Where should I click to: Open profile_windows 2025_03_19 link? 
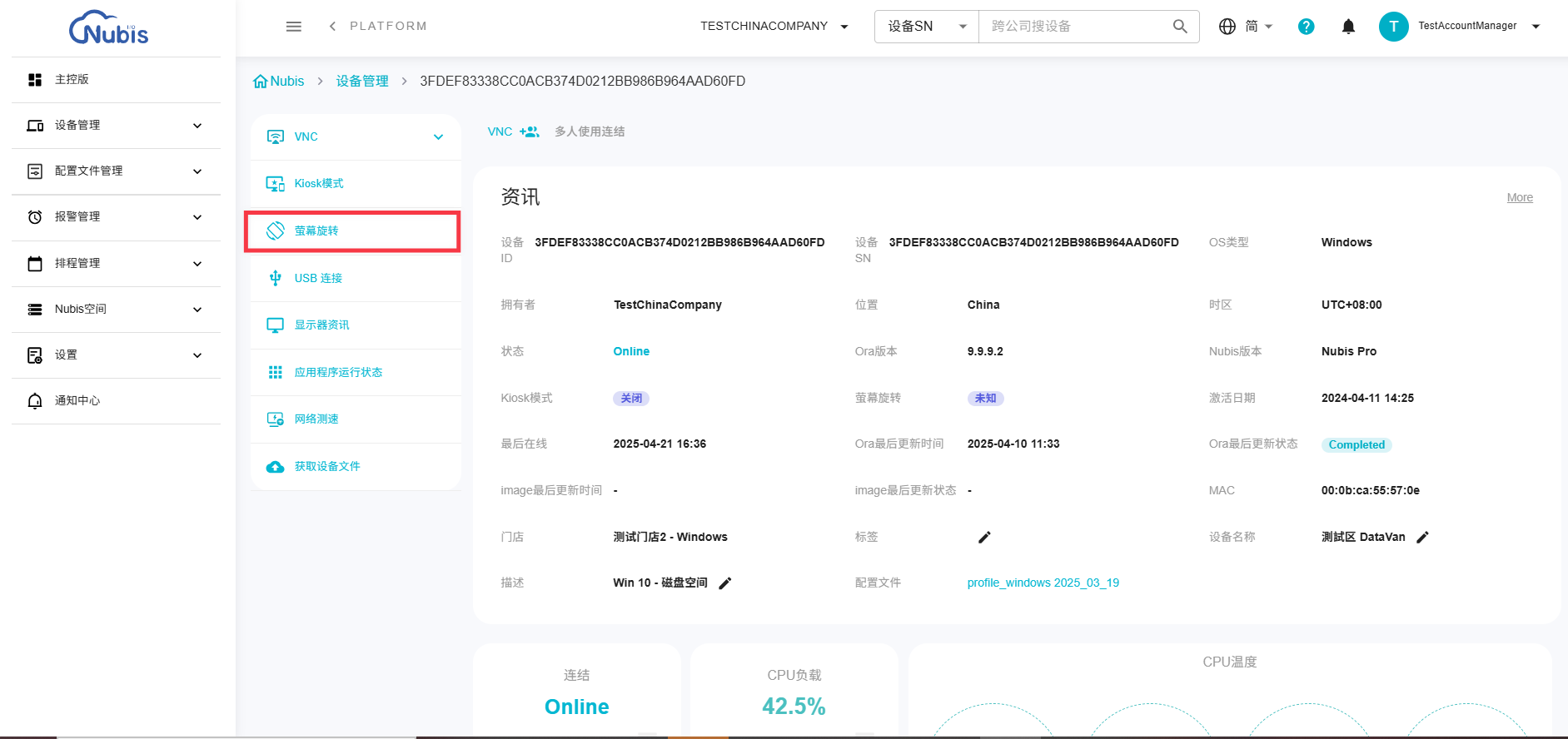pyautogui.click(x=1043, y=583)
